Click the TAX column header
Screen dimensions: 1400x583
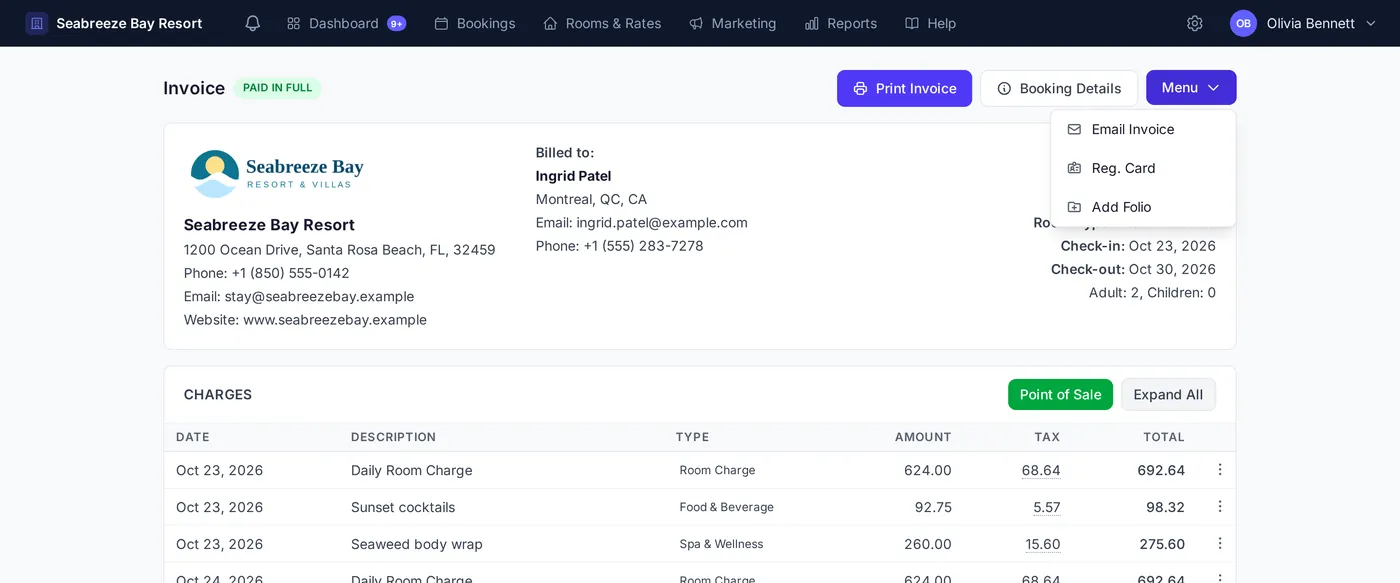[1047, 437]
